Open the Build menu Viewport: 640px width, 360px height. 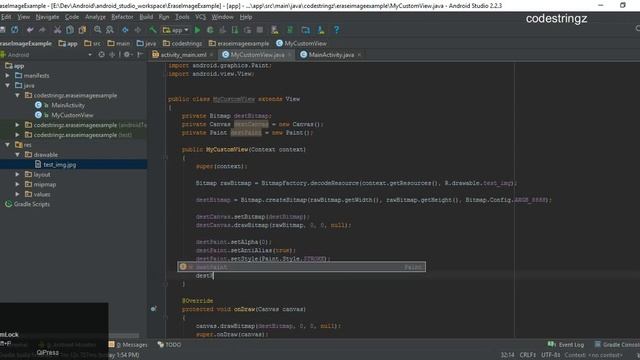click(146, 17)
